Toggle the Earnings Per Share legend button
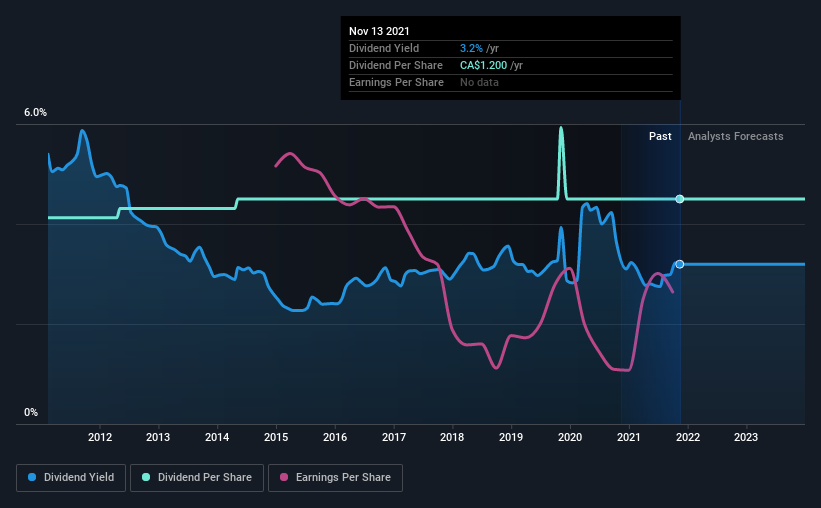Viewport: 821px width, 508px height. pyautogui.click(x=335, y=478)
